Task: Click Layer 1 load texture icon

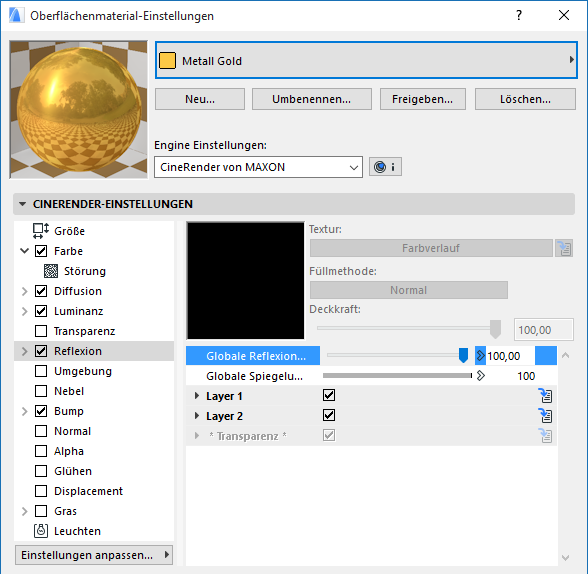Action: point(545,396)
